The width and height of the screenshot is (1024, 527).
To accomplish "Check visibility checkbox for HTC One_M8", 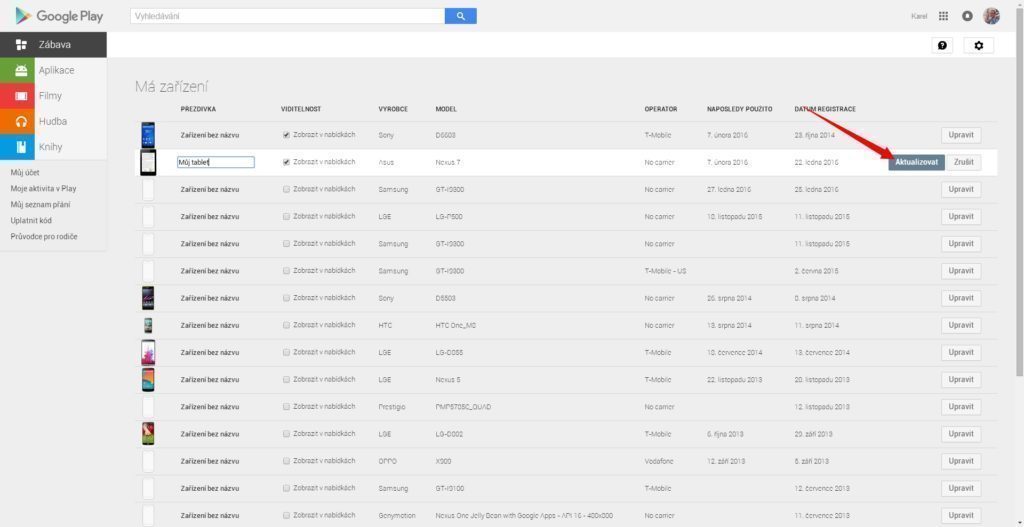I will [286, 325].
